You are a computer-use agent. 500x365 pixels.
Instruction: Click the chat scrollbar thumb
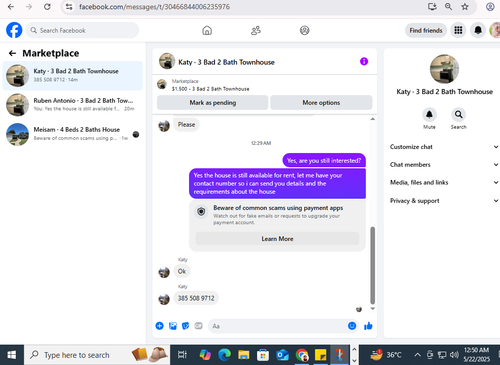(x=373, y=265)
